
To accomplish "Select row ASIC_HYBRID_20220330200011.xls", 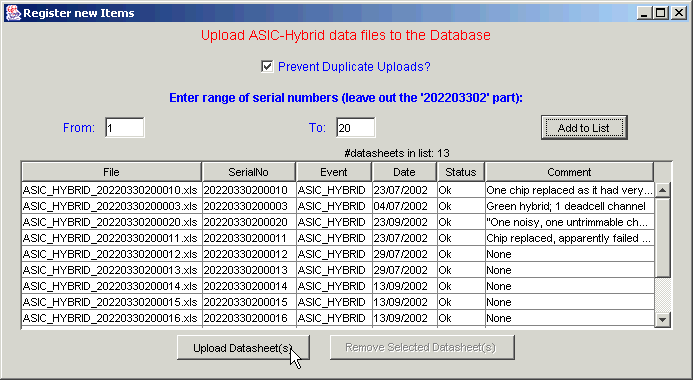I will pyautogui.click(x=338, y=238).
